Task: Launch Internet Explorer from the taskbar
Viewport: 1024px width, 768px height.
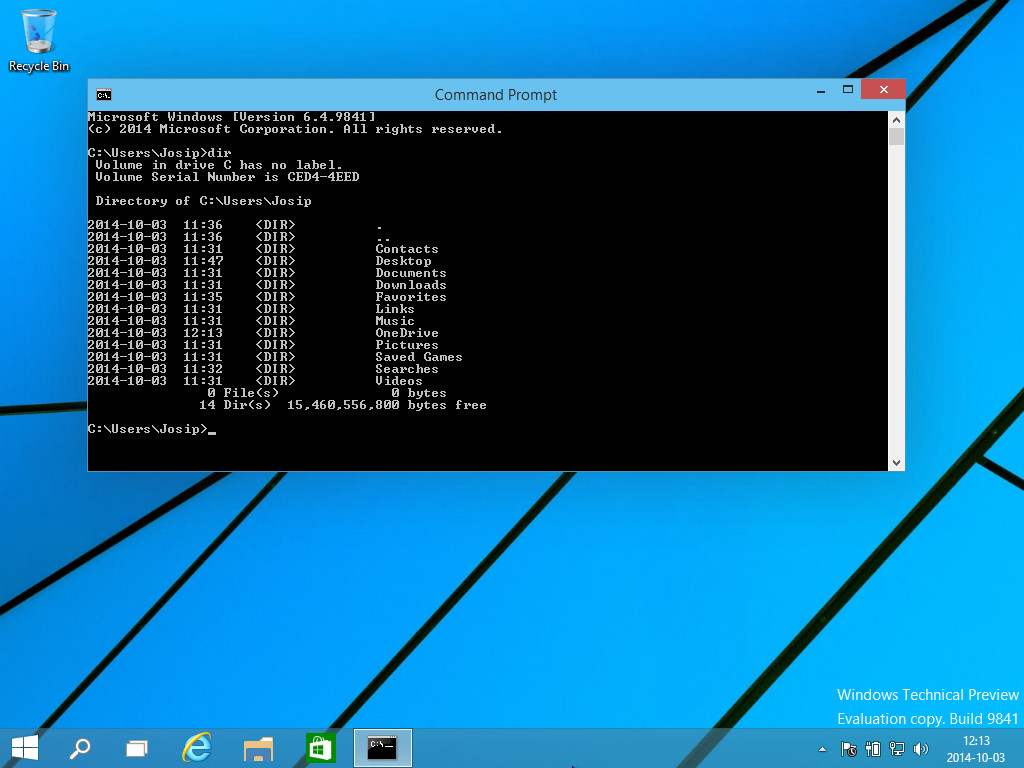Action: [x=197, y=747]
